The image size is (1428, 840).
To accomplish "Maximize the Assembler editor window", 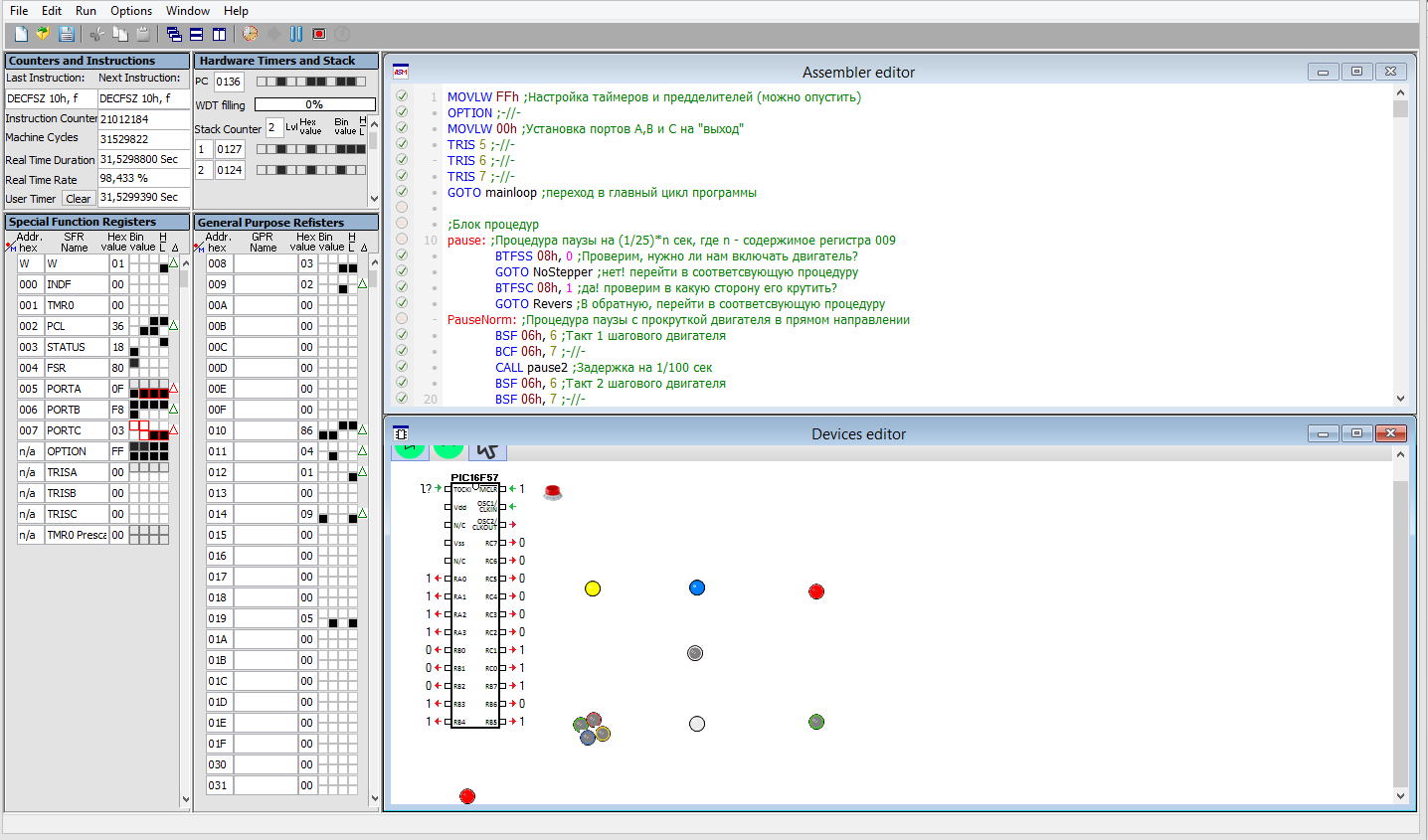I will [x=1356, y=72].
